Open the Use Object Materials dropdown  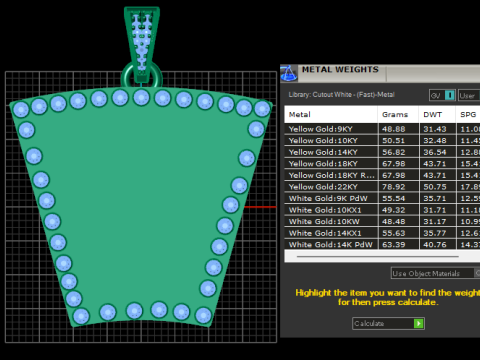point(435,273)
